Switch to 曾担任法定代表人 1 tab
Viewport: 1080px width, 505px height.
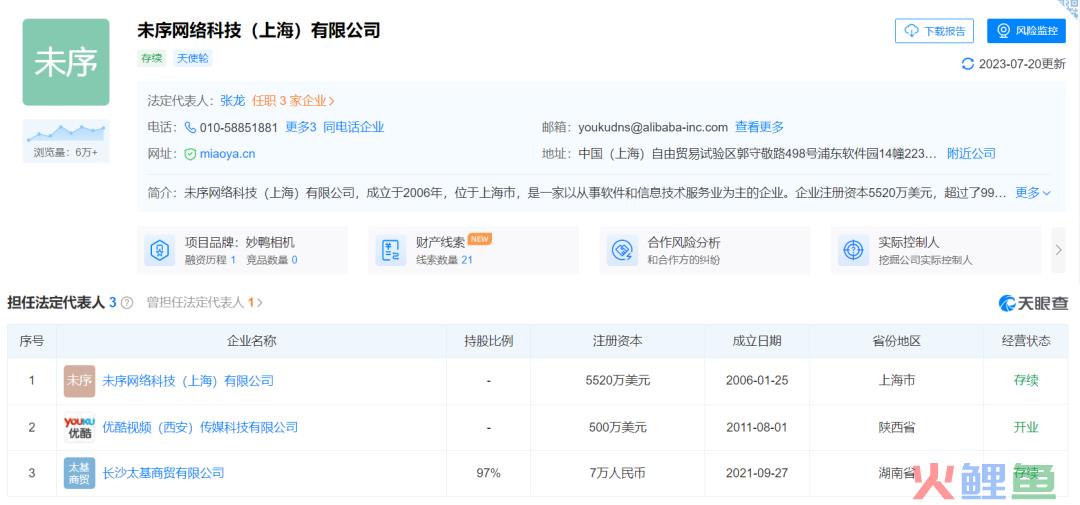click(x=204, y=302)
